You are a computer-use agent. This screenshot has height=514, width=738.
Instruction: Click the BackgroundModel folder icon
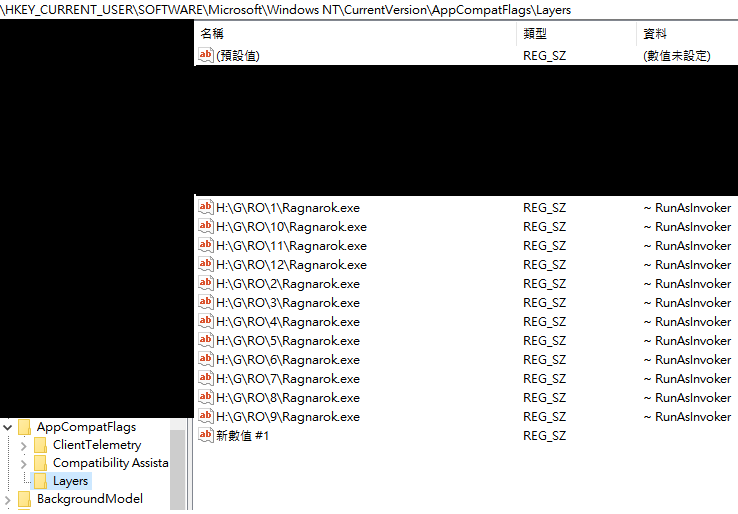[24, 498]
